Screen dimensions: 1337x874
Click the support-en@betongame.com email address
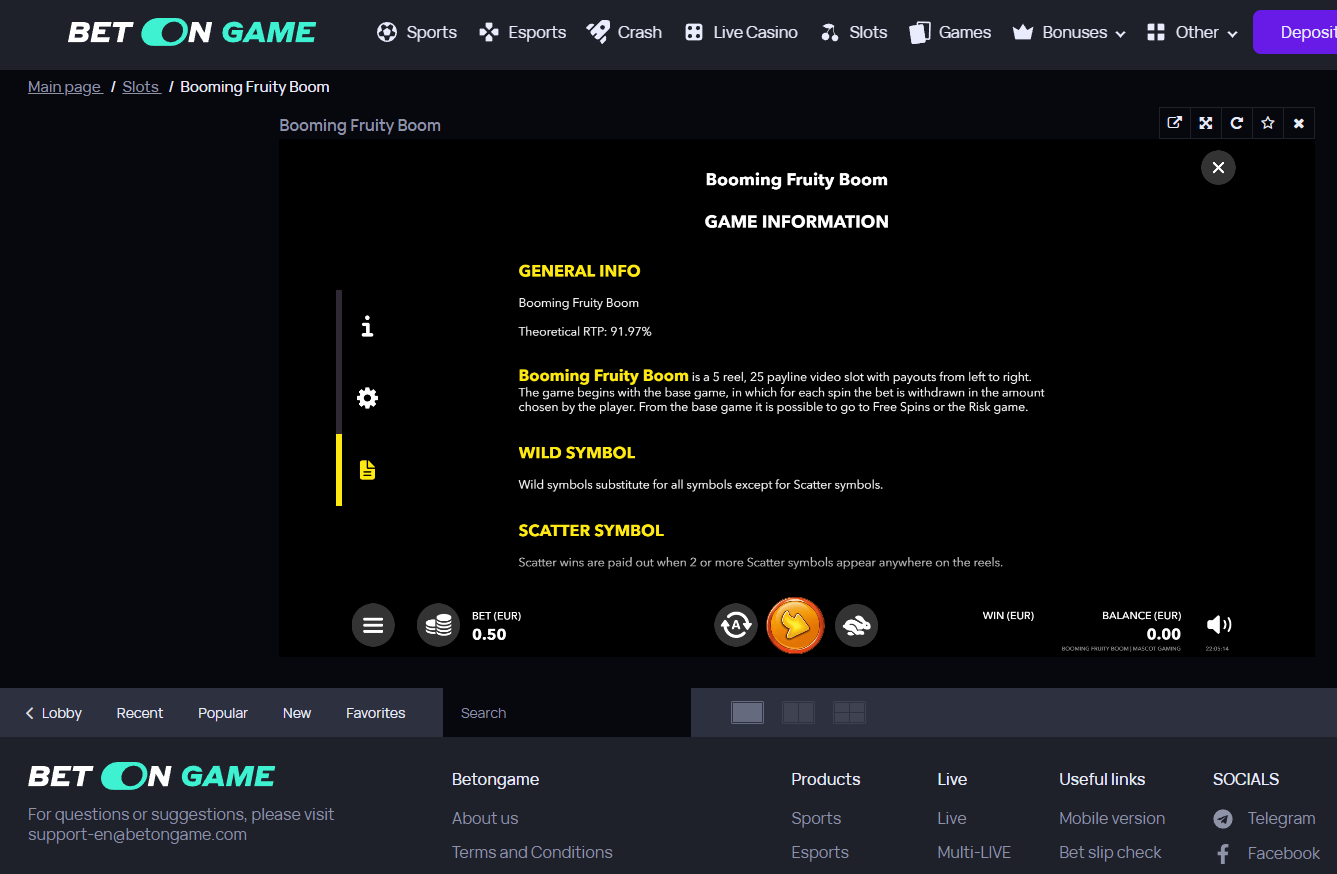(x=137, y=835)
